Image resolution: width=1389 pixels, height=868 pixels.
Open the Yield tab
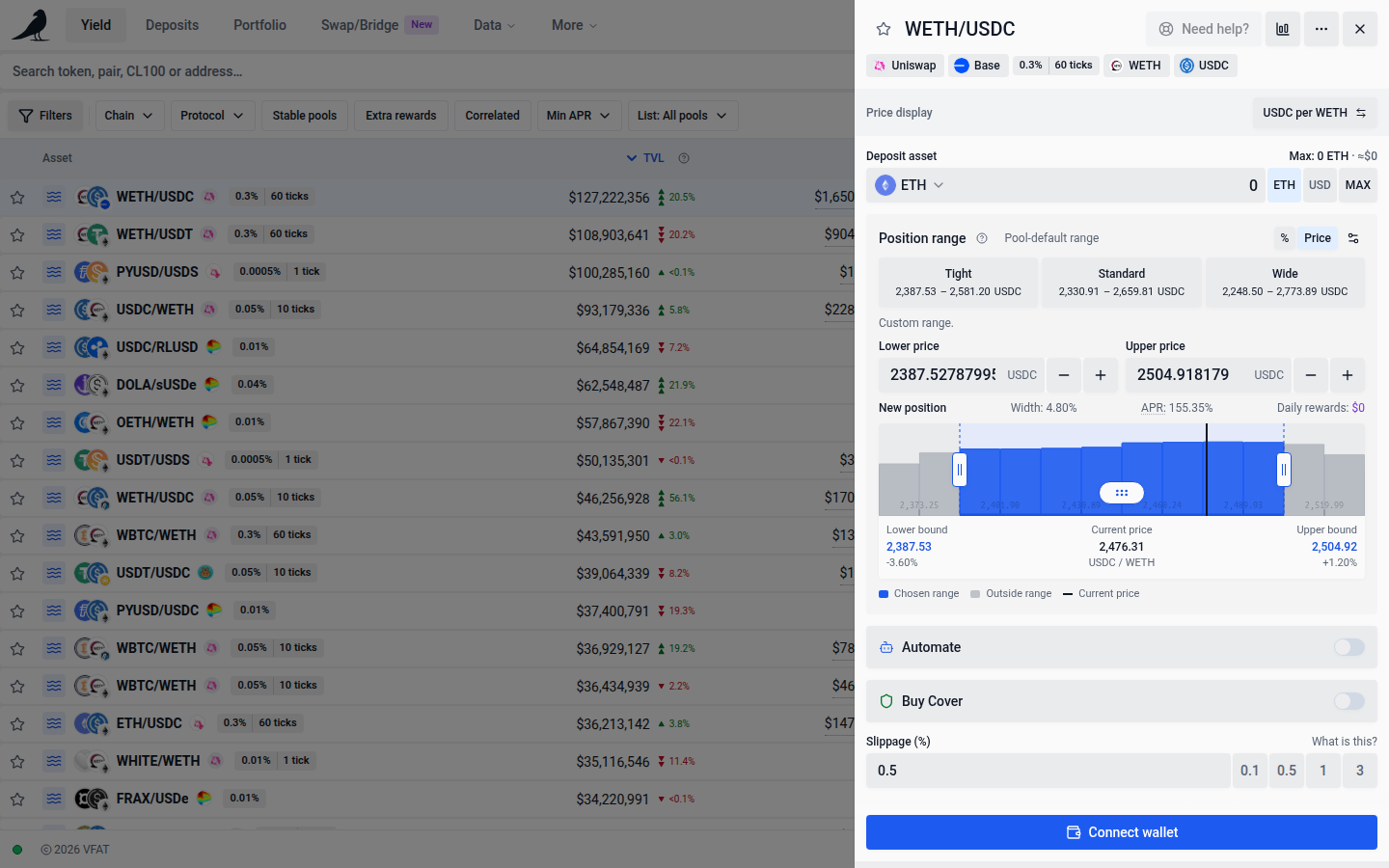click(95, 25)
